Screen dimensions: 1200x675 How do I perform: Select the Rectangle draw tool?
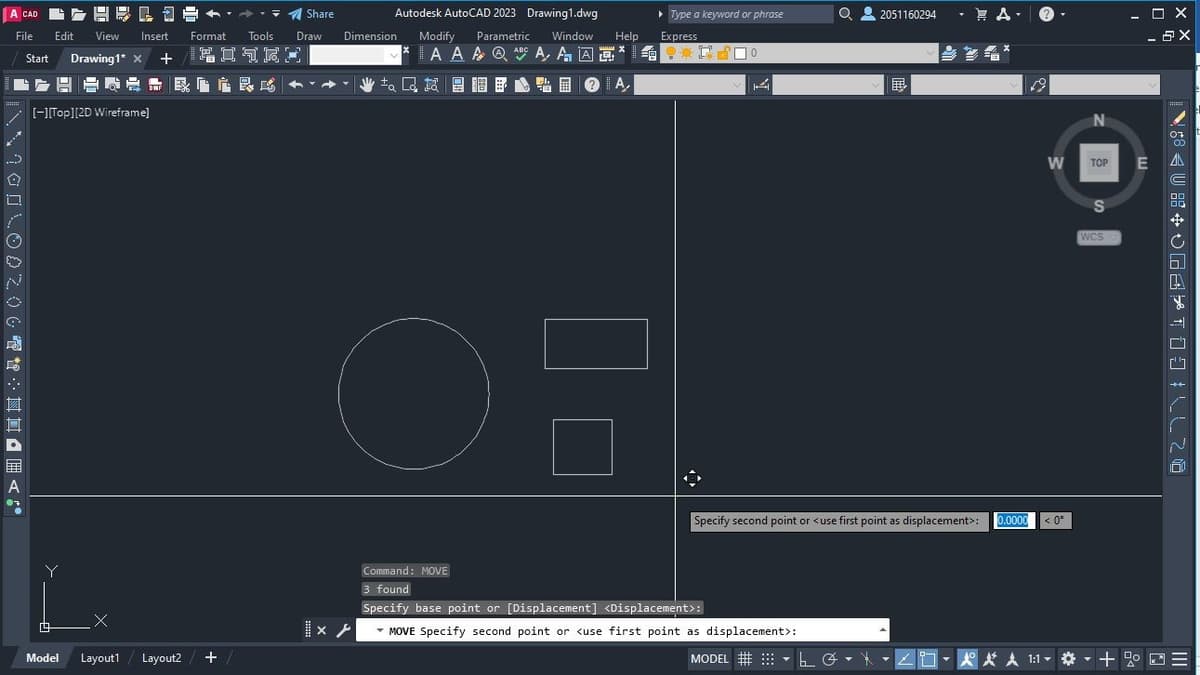point(14,200)
